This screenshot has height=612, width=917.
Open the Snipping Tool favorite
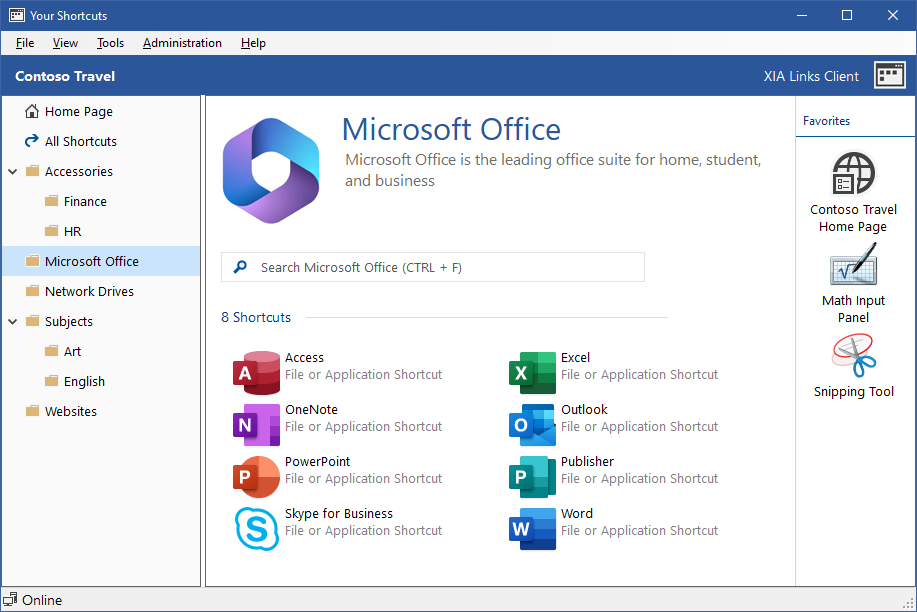tap(853, 360)
